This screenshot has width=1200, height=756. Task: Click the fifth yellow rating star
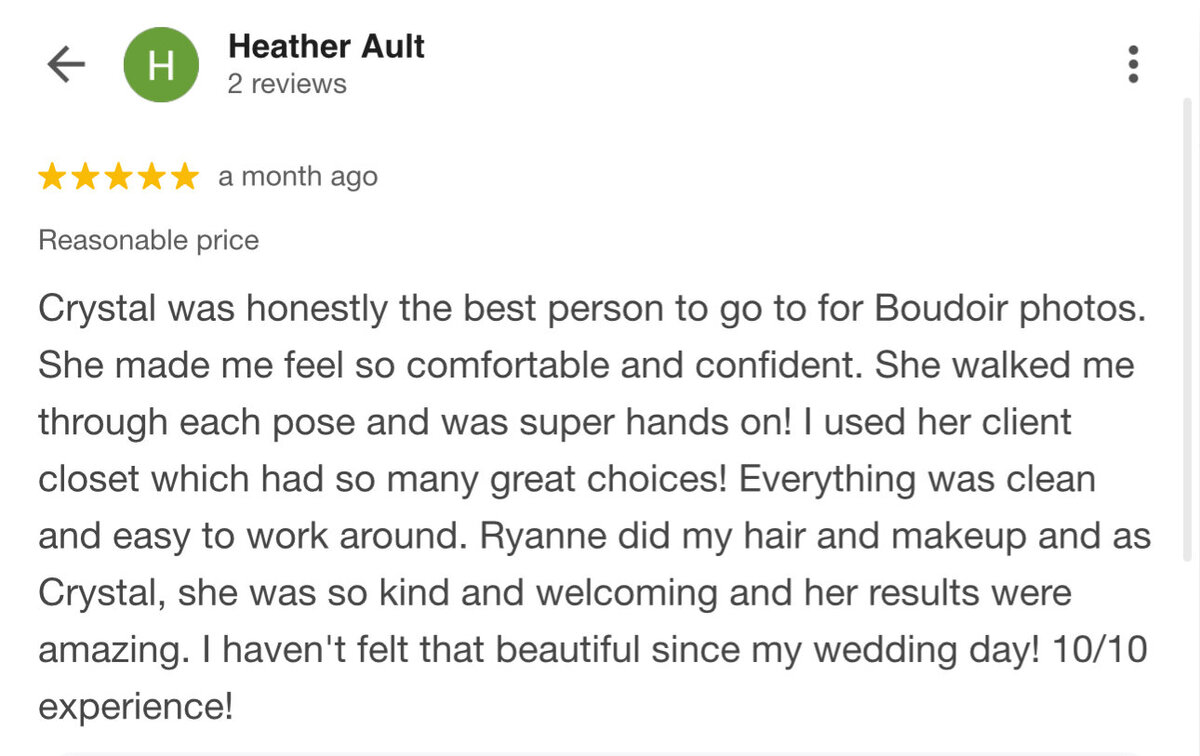click(x=185, y=178)
